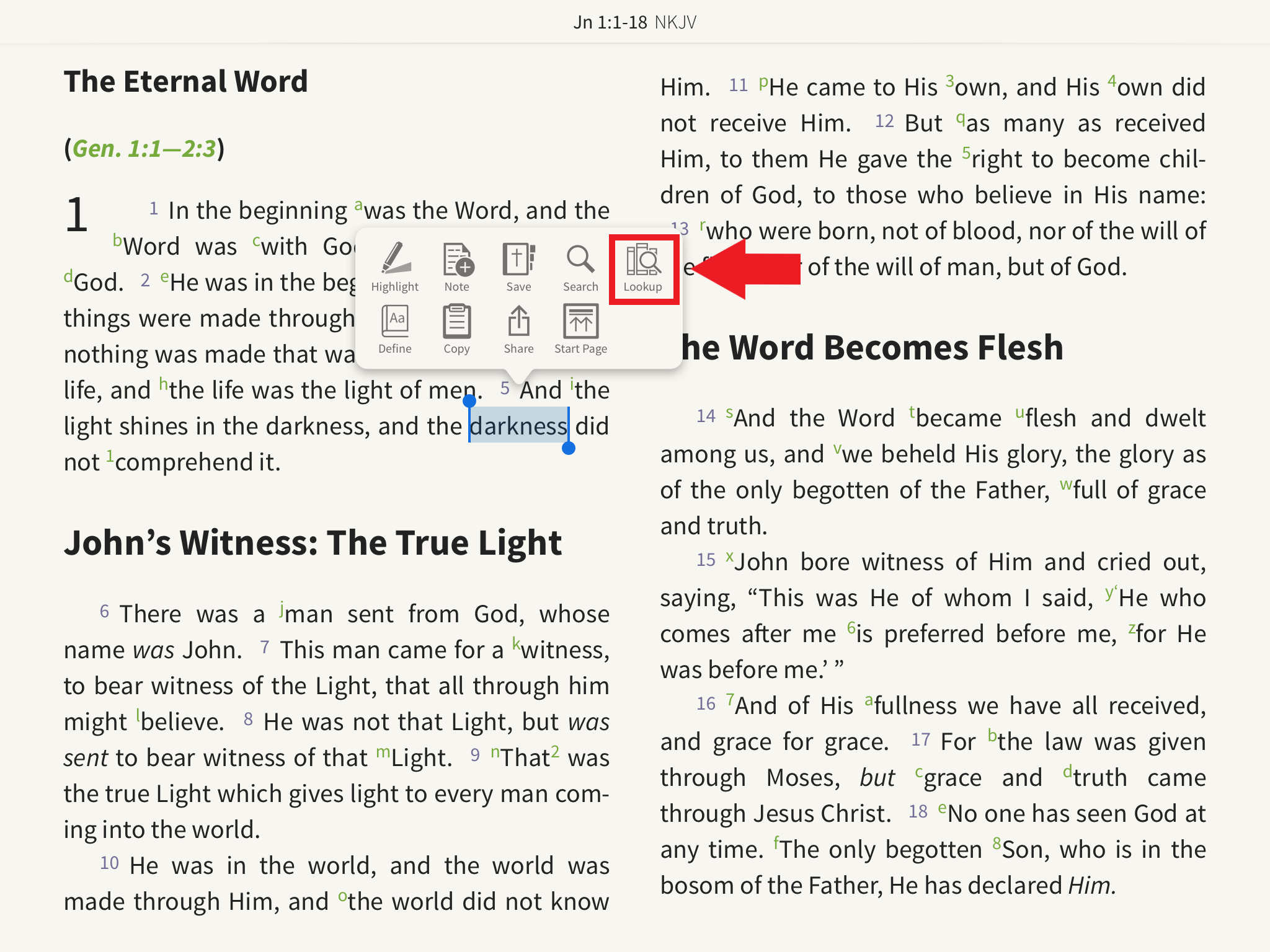Image resolution: width=1270 pixels, height=952 pixels.
Task: Tap heading John's Witness: The True Light
Action: 313,543
